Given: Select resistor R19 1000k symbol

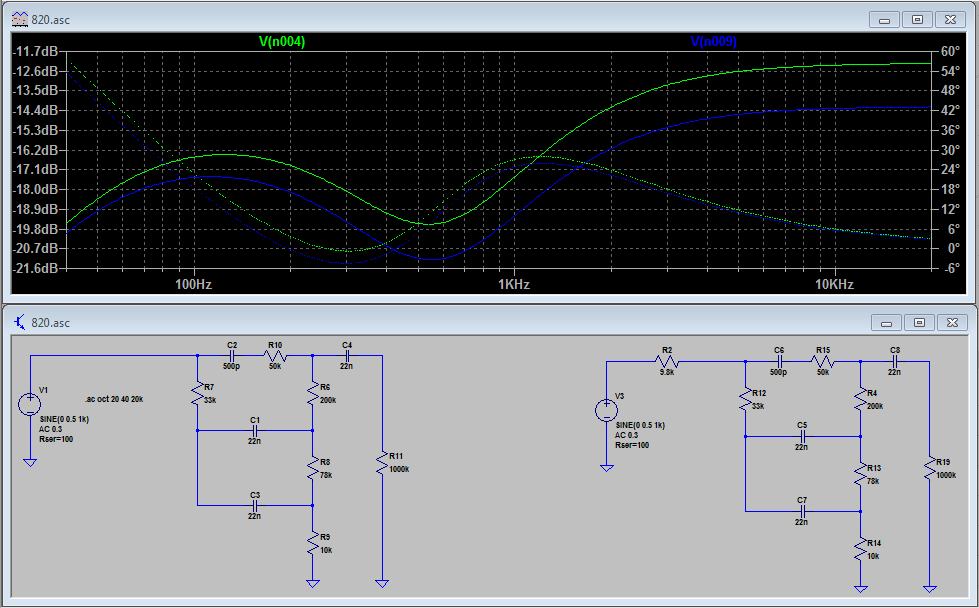Looking at the screenshot, I should click(929, 469).
